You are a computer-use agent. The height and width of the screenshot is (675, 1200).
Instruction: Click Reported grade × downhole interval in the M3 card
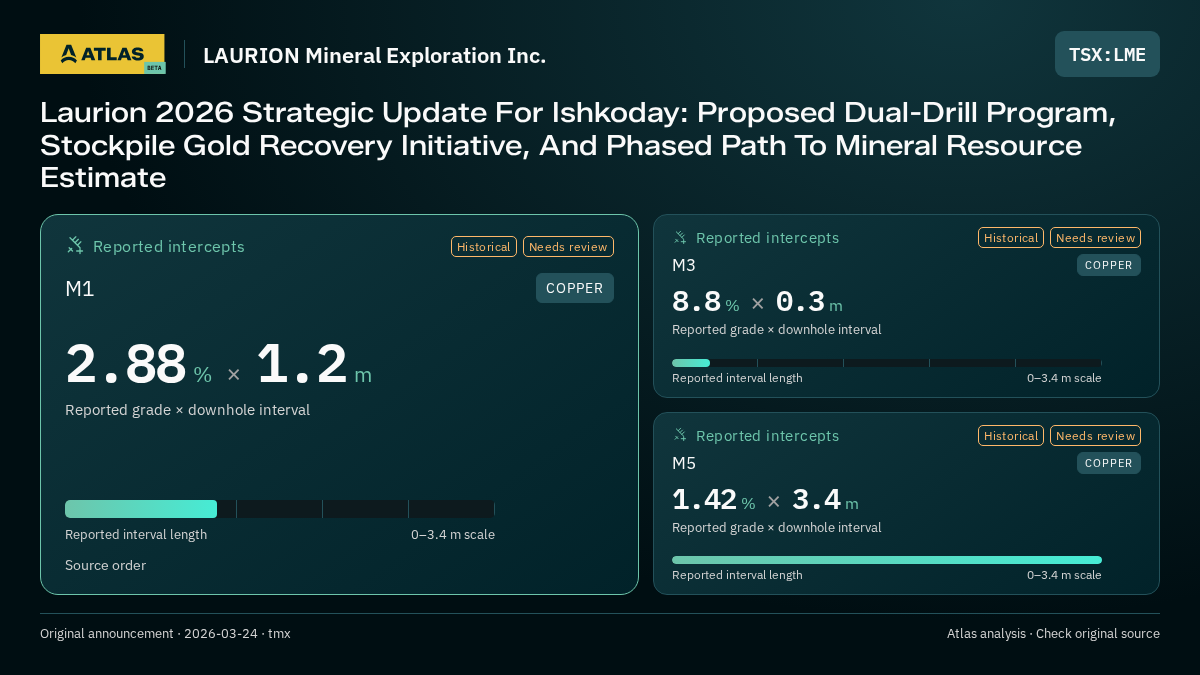(777, 330)
